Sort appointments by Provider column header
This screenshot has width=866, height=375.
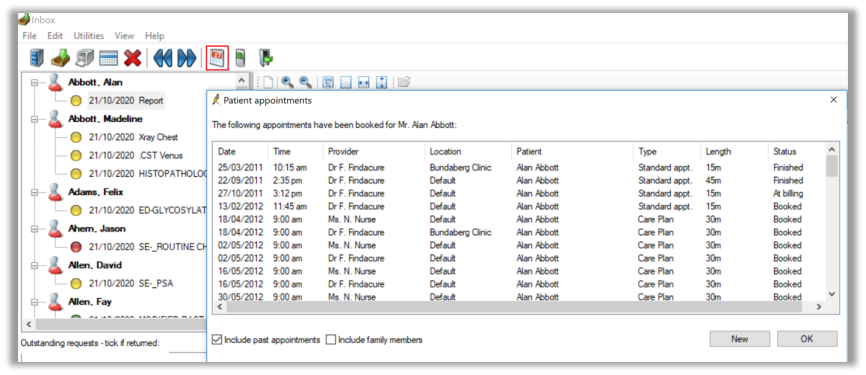[x=374, y=151]
